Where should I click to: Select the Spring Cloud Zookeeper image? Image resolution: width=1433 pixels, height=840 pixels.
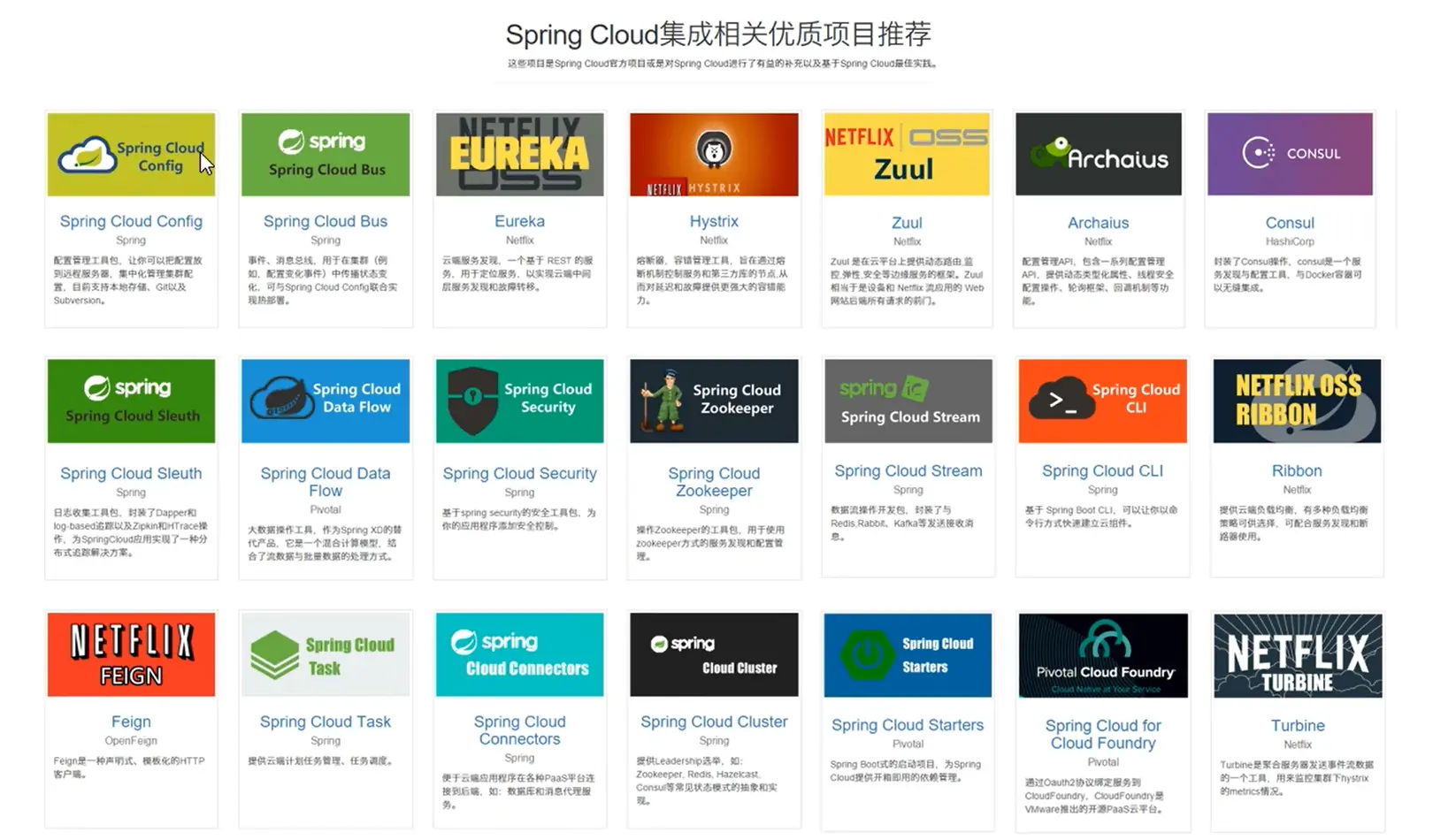click(714, 401)
